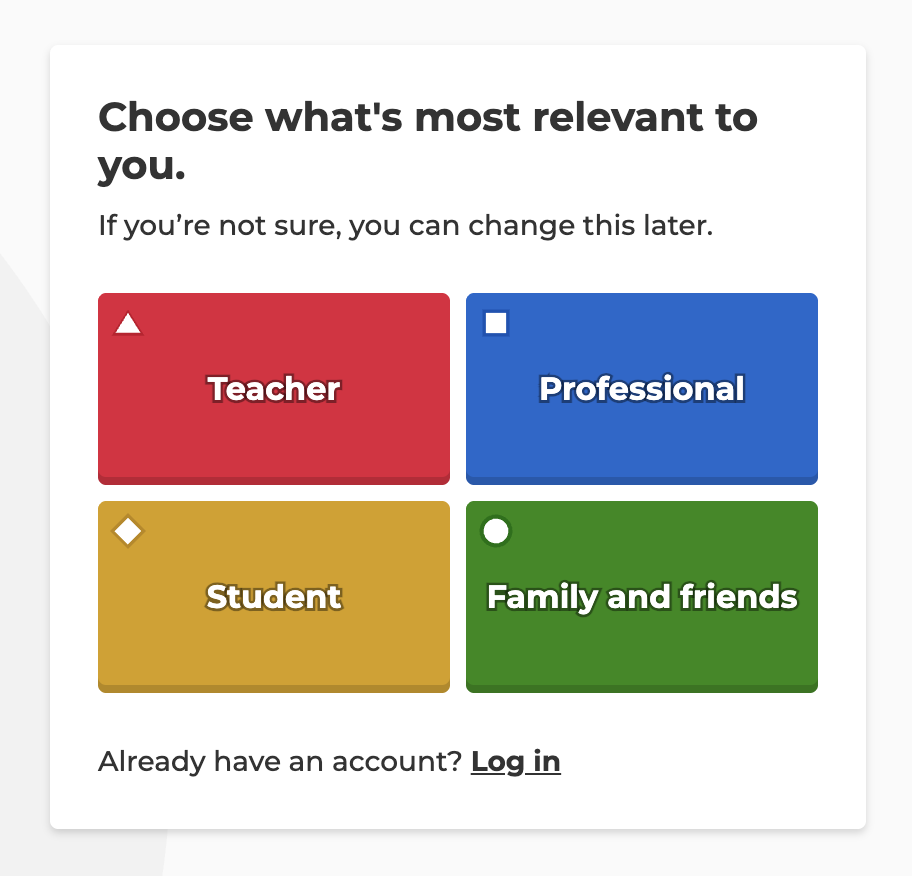Click the "Choose what's most relevant to you" heading
Screen dimensions: 912x876
coord(428,141)
